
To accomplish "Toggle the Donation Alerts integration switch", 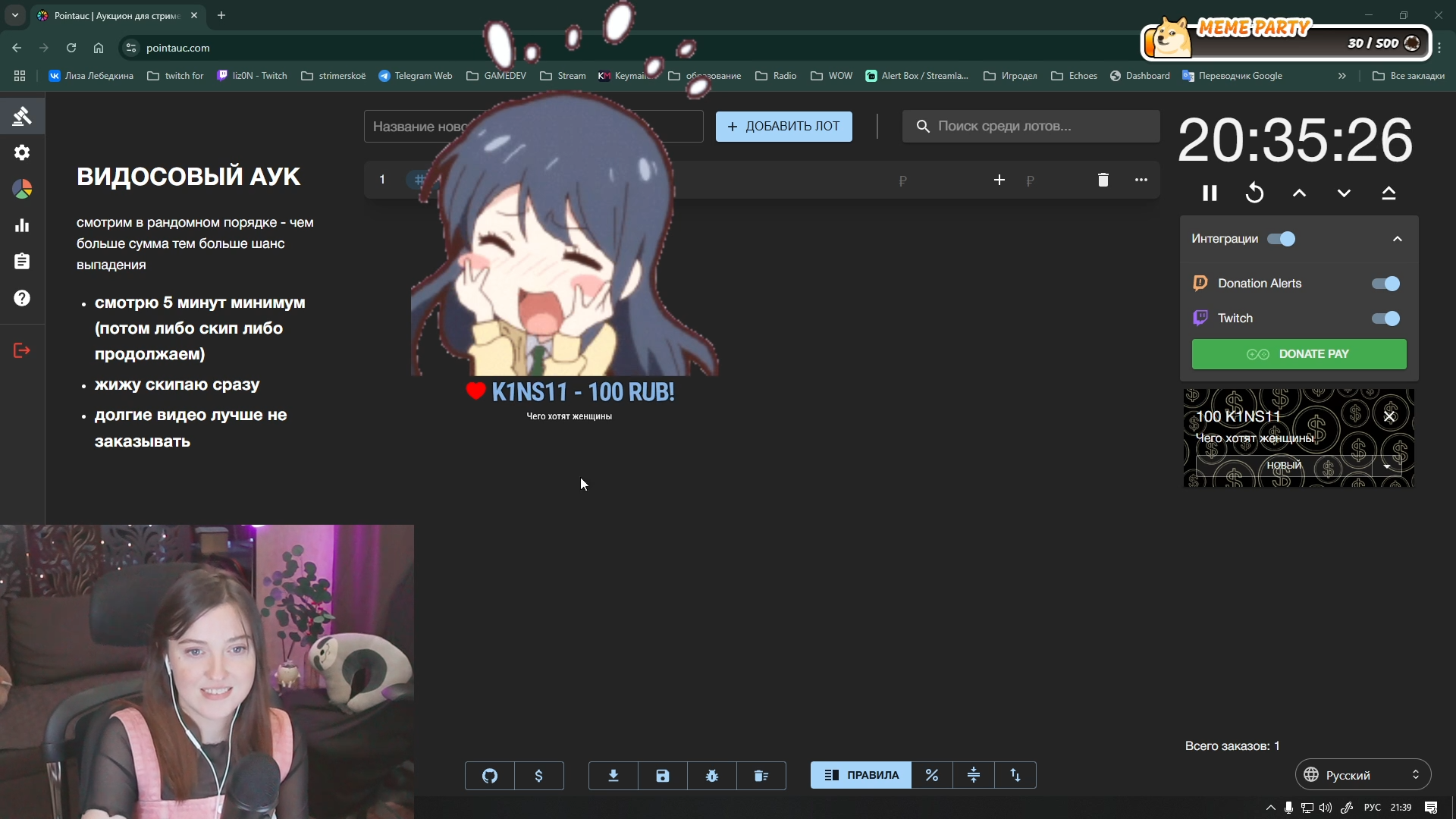I will pos(1385,284).
